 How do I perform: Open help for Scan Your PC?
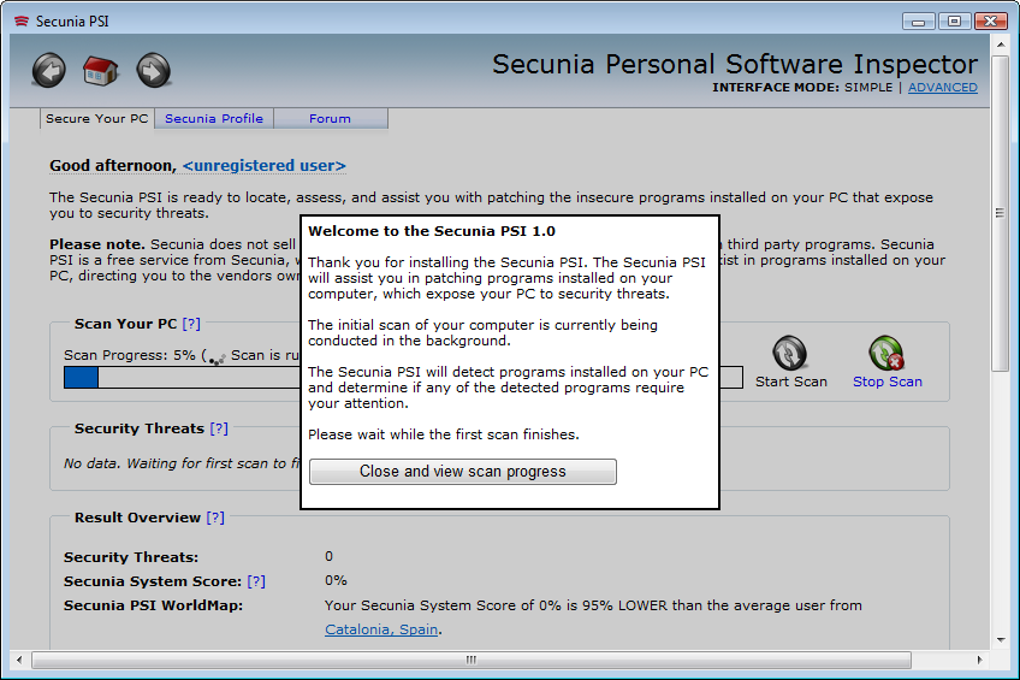pos(191,324)
